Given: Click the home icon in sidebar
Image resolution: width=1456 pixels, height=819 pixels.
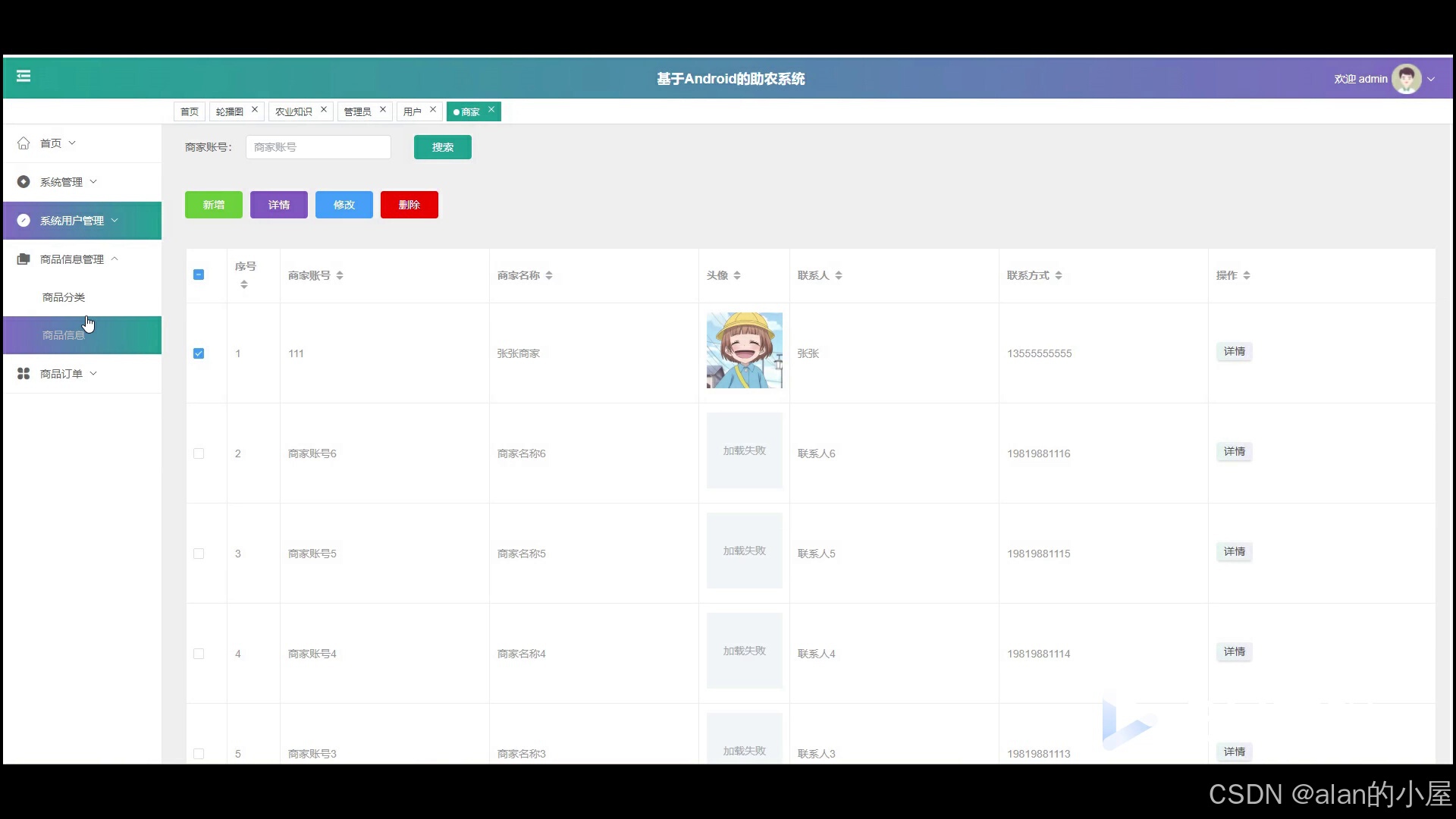Looking at the screenshot, I should pyautogui.click(x=24, y=143).
